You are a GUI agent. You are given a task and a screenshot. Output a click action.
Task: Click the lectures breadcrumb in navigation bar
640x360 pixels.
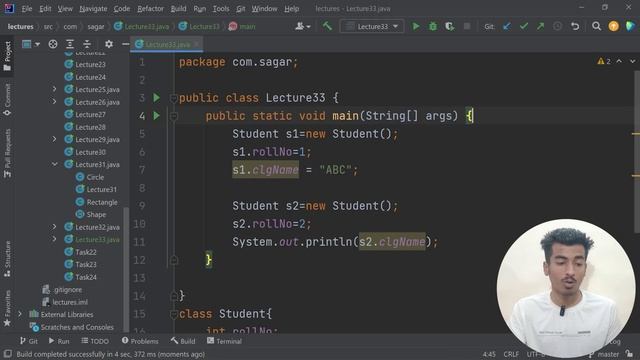pos(20,27)
